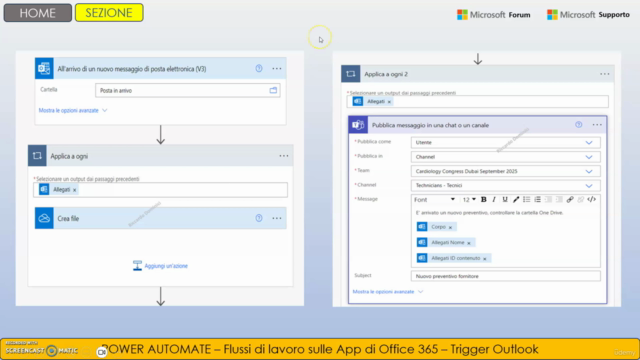Open help for email trigger card
The image size is (640, 360).
tap(259, 69)
